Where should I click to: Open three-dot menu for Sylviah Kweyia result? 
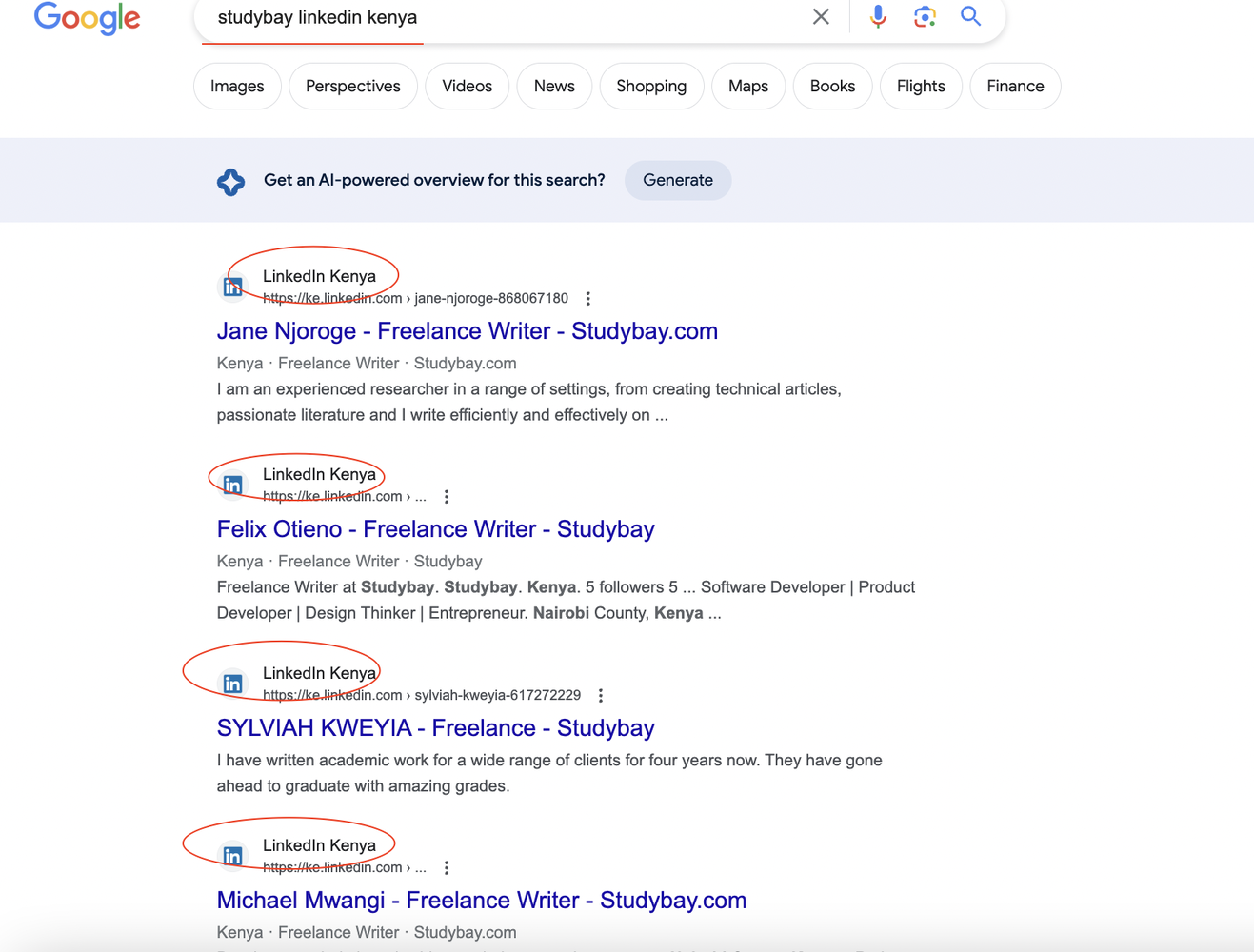pos(601,696)
